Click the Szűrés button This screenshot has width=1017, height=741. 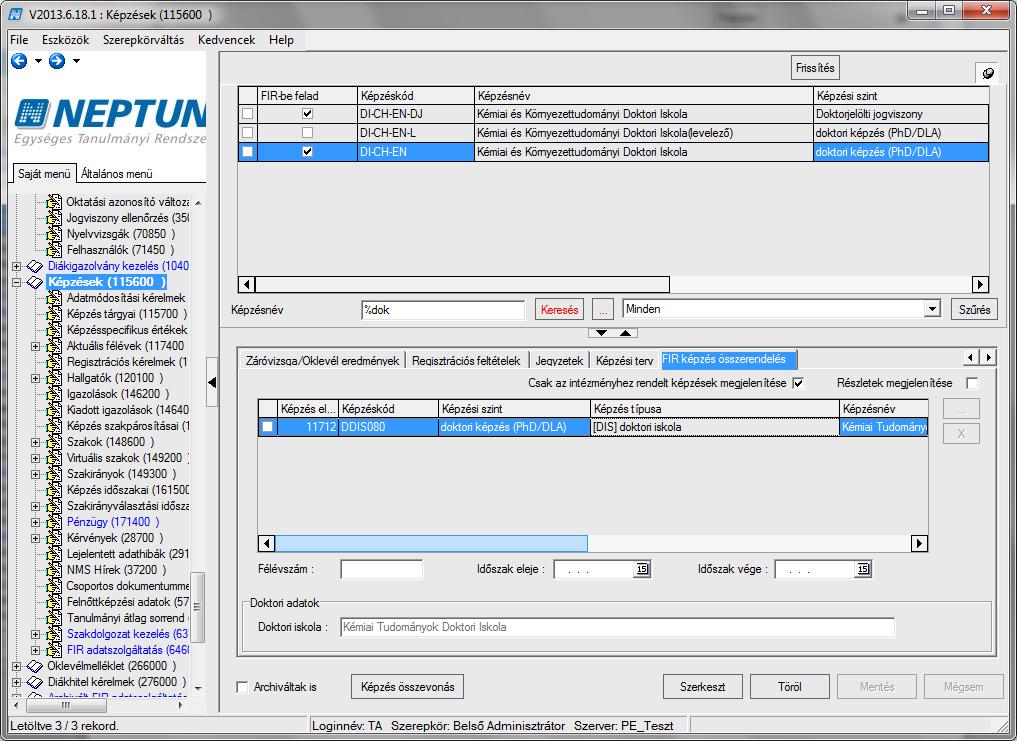[x=974, y=310]
